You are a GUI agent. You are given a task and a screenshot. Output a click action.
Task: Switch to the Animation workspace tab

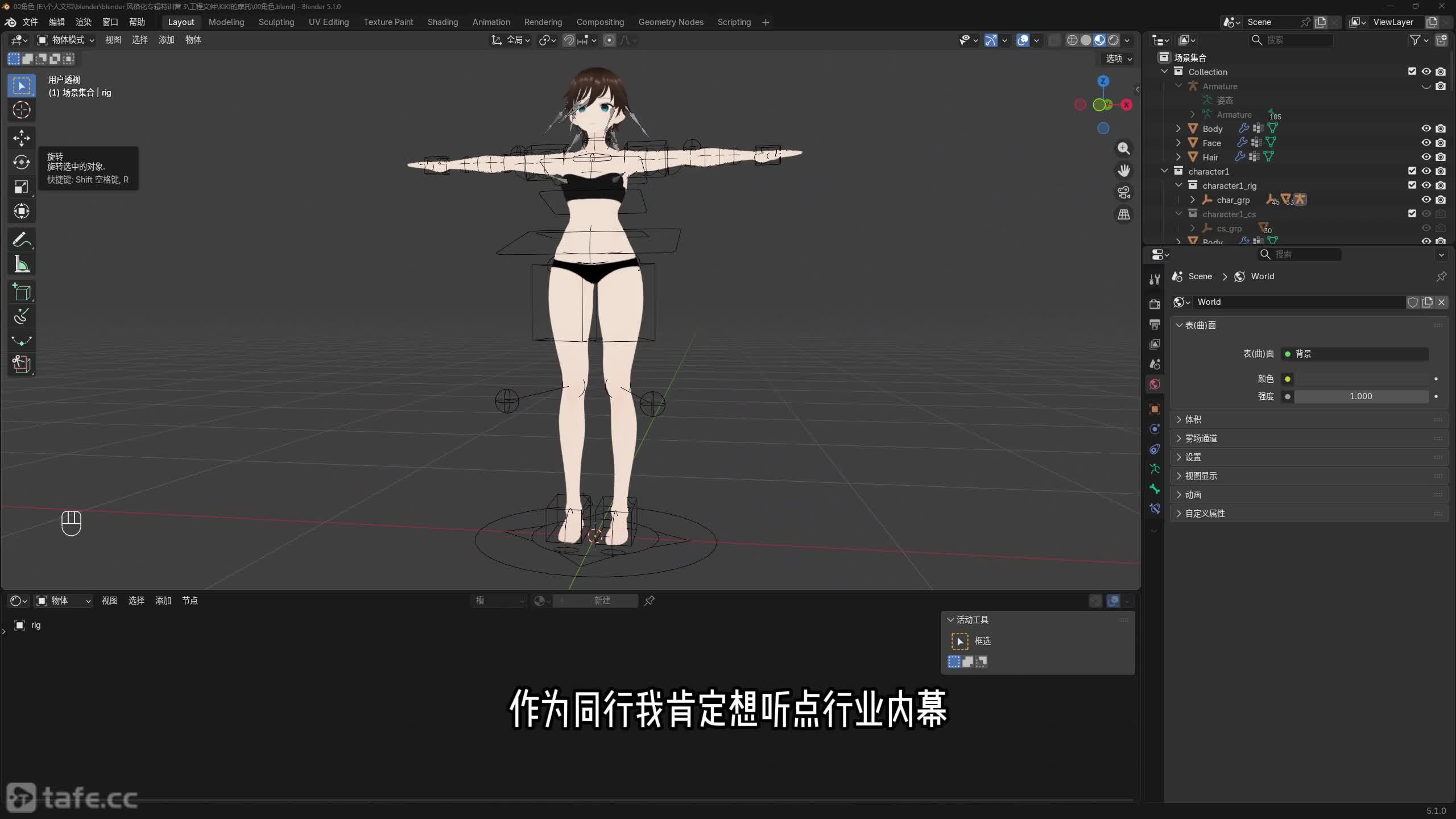click(491, 22)
